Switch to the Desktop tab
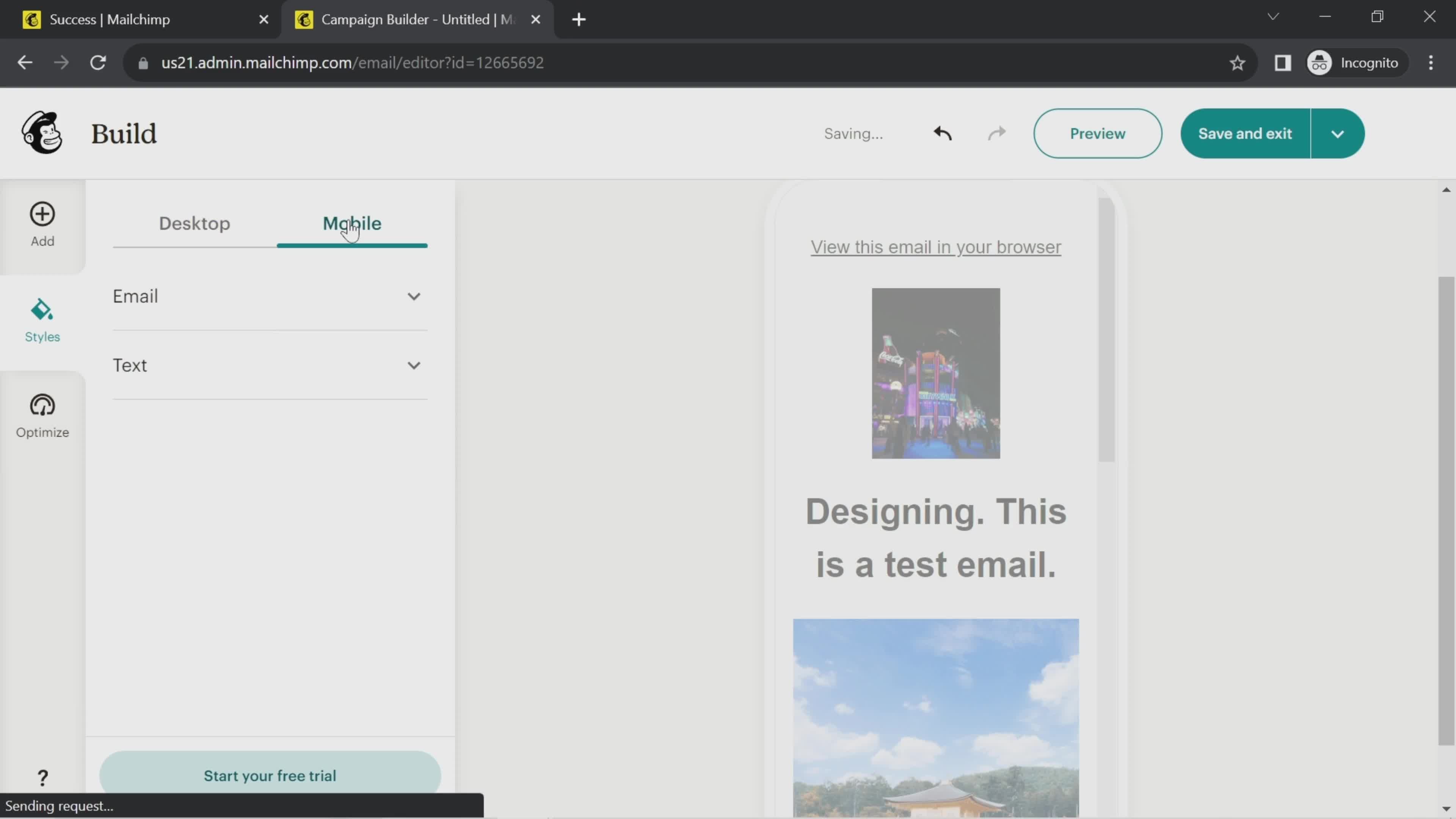 194,223
